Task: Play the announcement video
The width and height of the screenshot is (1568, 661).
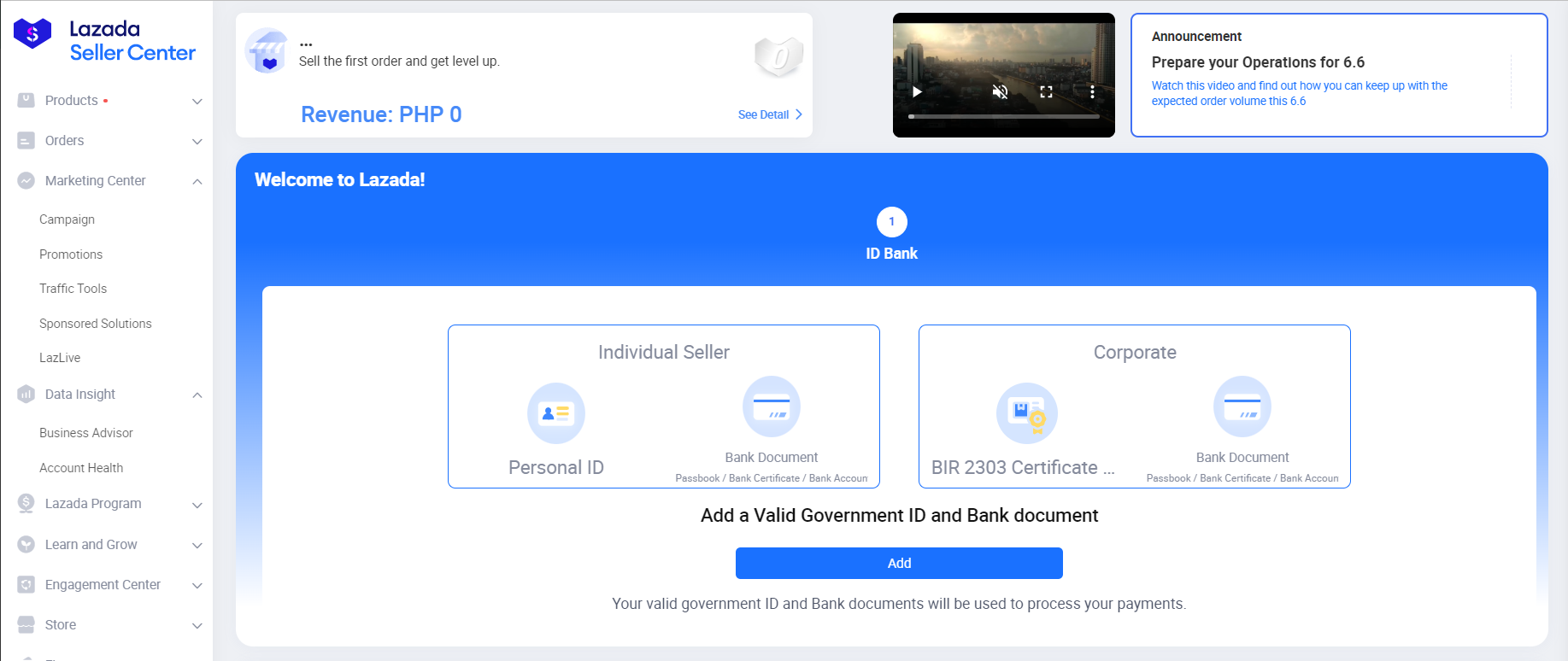Action: [917, 91]
